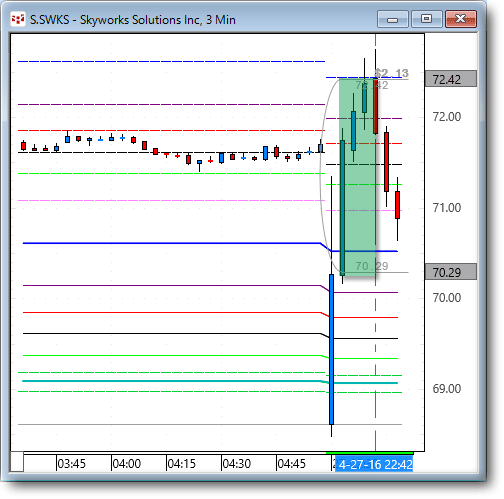Click the 71.00 price scale label
This screenshot has width=504, height=499.
pyautogui.click(x=447, y=208)
